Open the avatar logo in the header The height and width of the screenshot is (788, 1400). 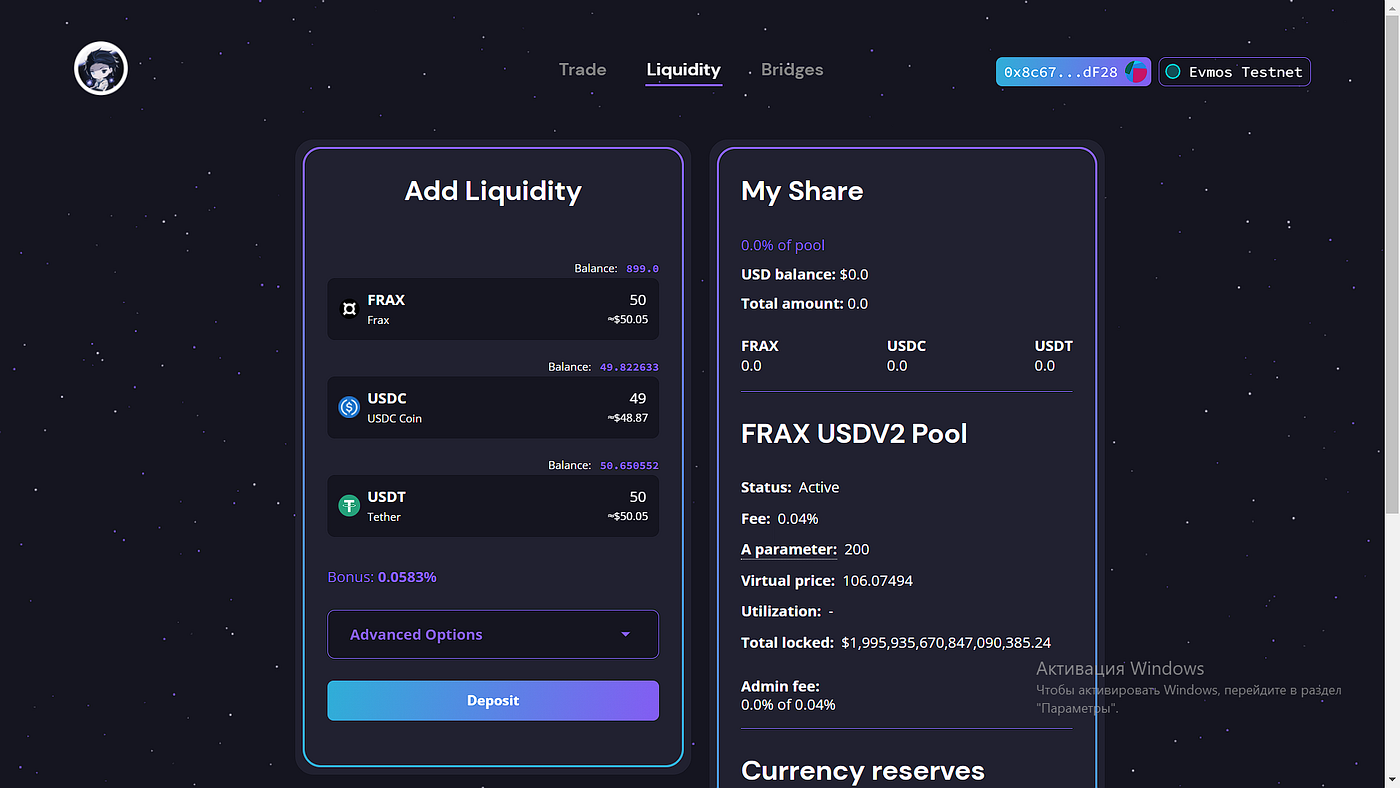pyautogui.click(x=101, y=69)
